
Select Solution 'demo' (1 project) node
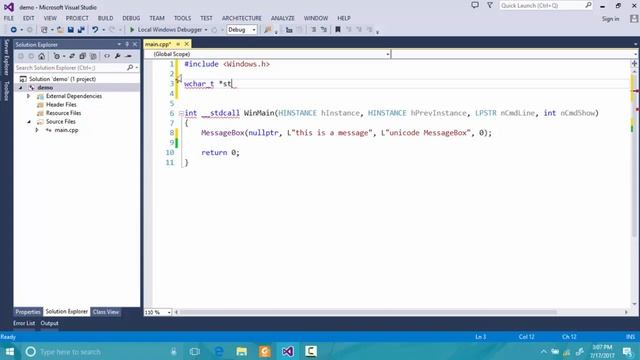(62, 79)
